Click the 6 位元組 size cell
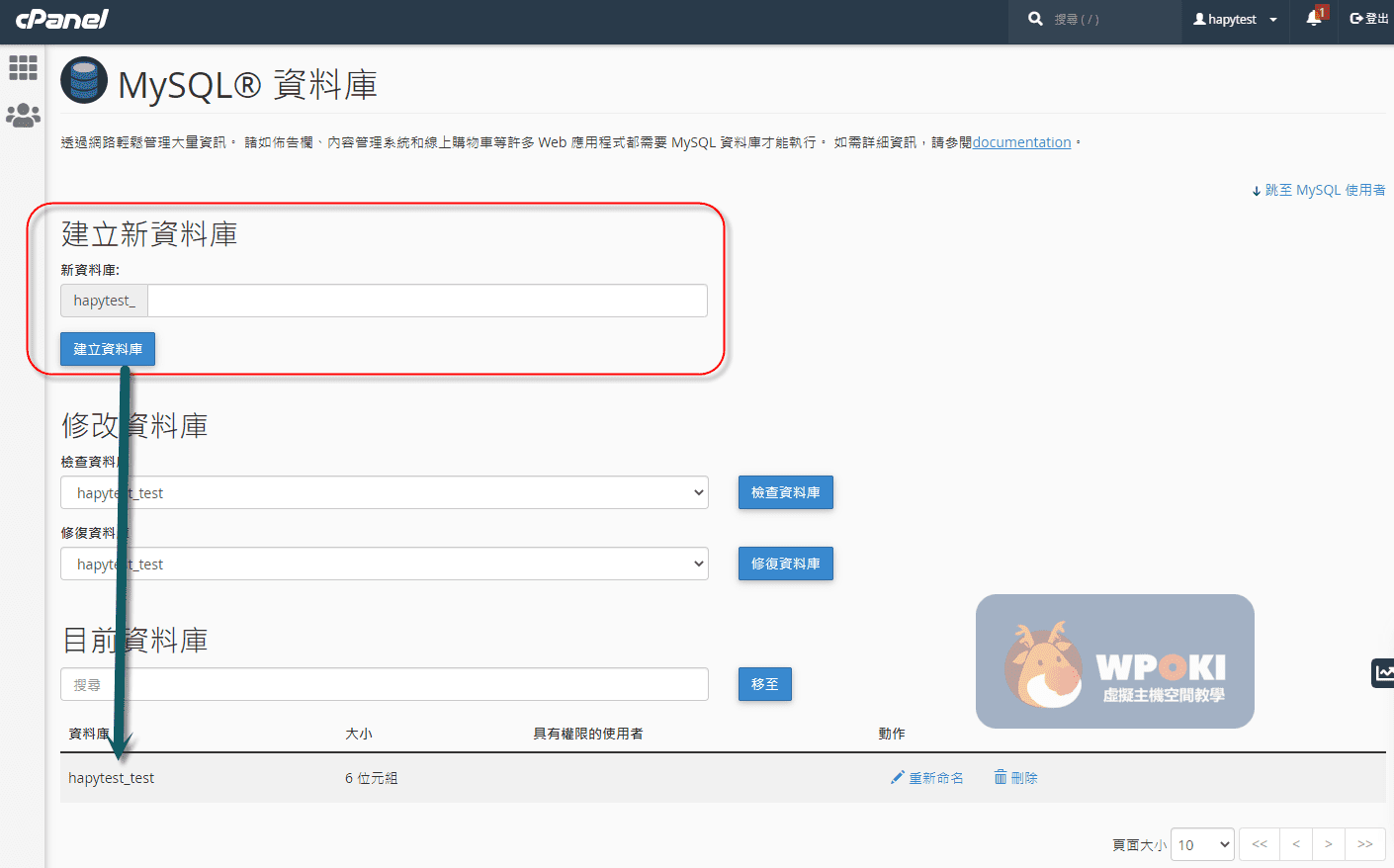 point(372,778)
